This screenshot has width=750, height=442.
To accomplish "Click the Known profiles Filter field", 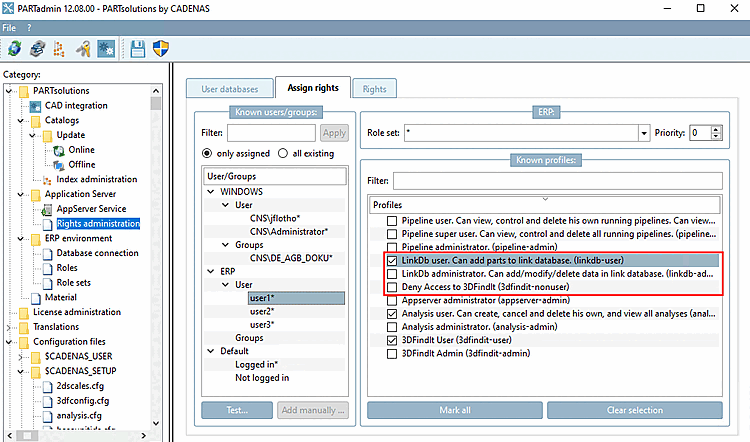I will pos(558,181).
